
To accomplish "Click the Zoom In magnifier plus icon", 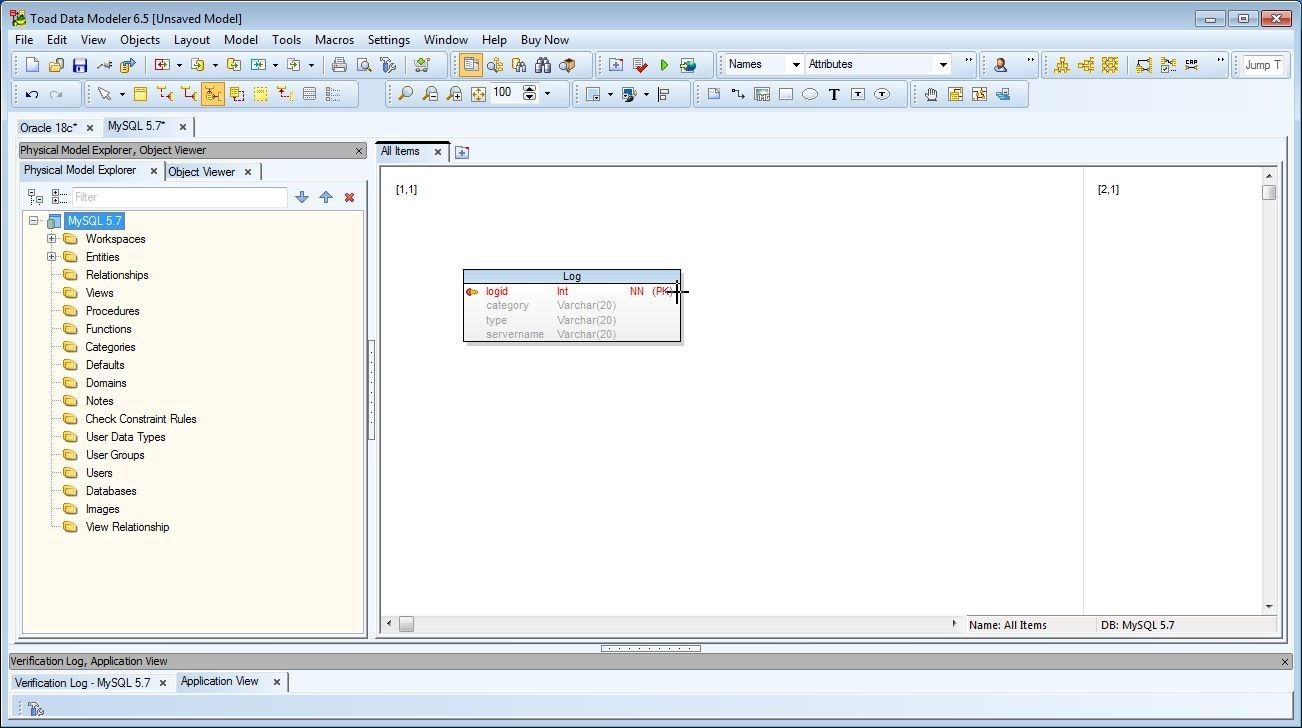I will [454, 94].
